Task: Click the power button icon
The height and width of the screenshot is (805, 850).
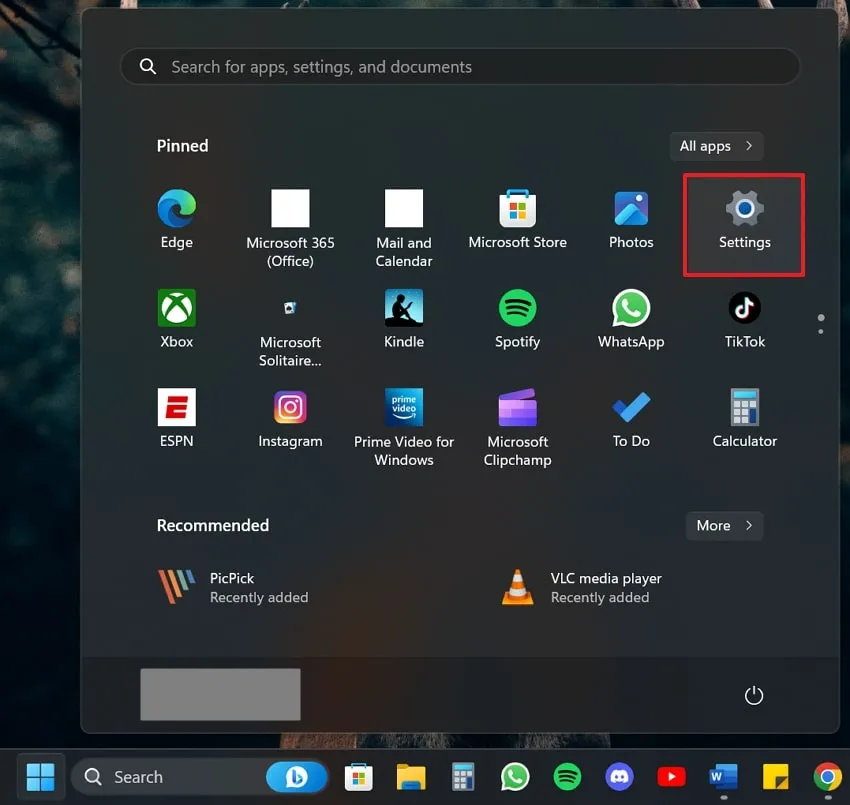Action: click(754, 695)
